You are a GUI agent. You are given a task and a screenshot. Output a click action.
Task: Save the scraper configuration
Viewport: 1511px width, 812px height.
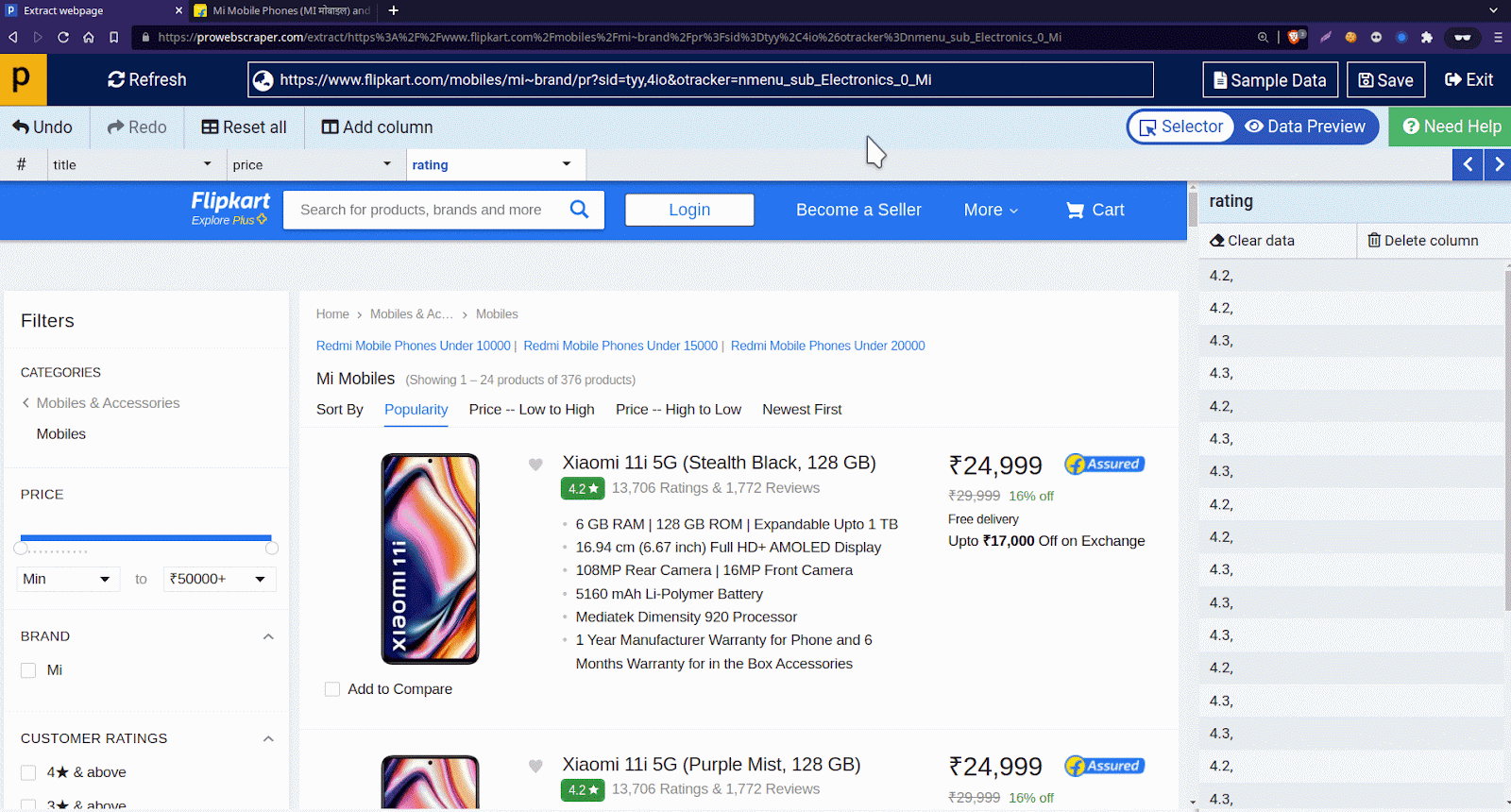pos(1385,80)
